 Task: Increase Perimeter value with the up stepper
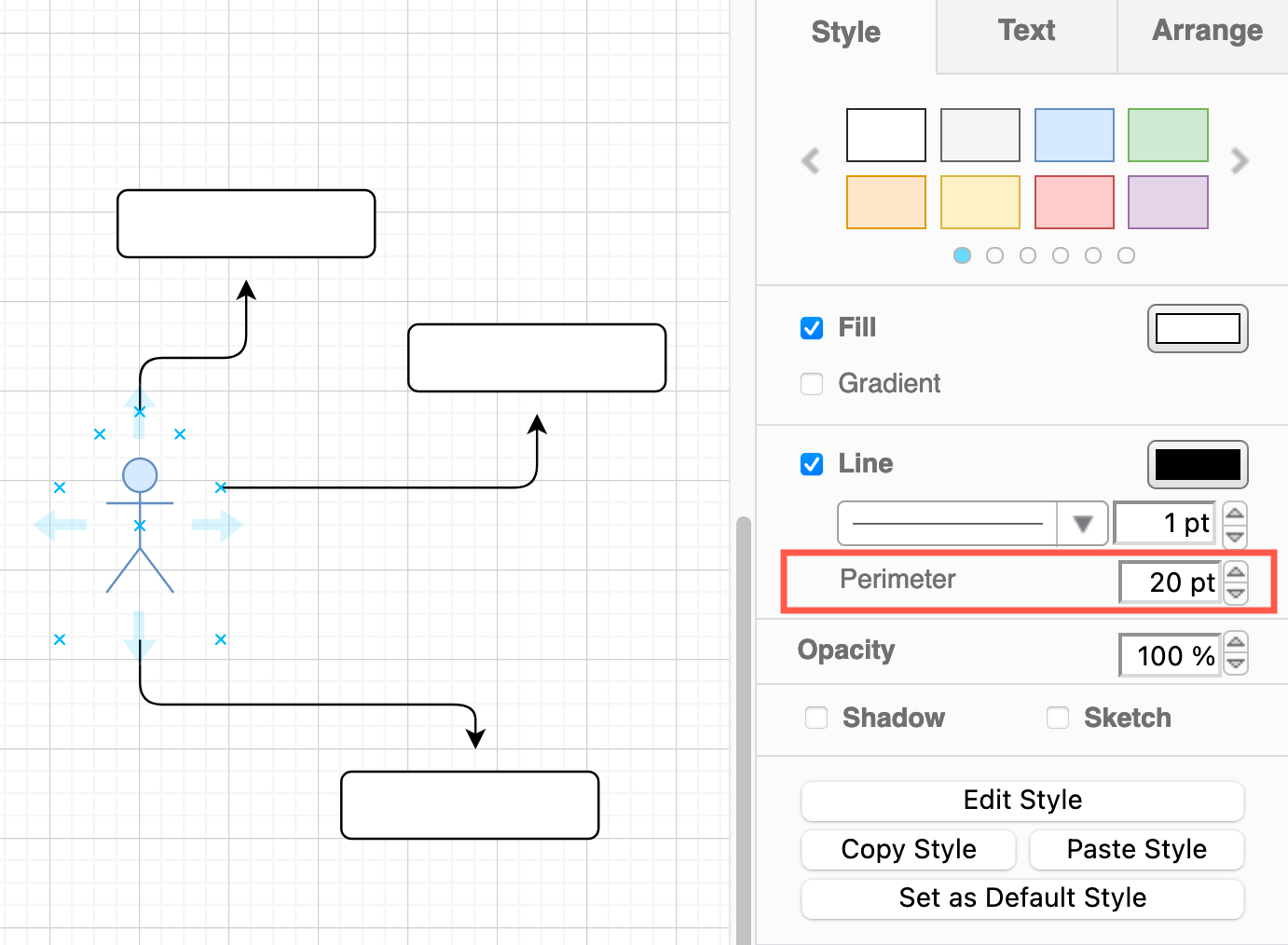pyautogui.click(x=1237, y=571)
